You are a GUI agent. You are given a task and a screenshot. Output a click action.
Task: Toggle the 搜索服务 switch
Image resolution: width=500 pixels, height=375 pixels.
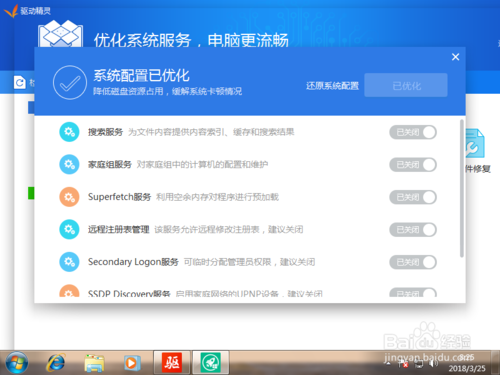click(x=413, y=132)
